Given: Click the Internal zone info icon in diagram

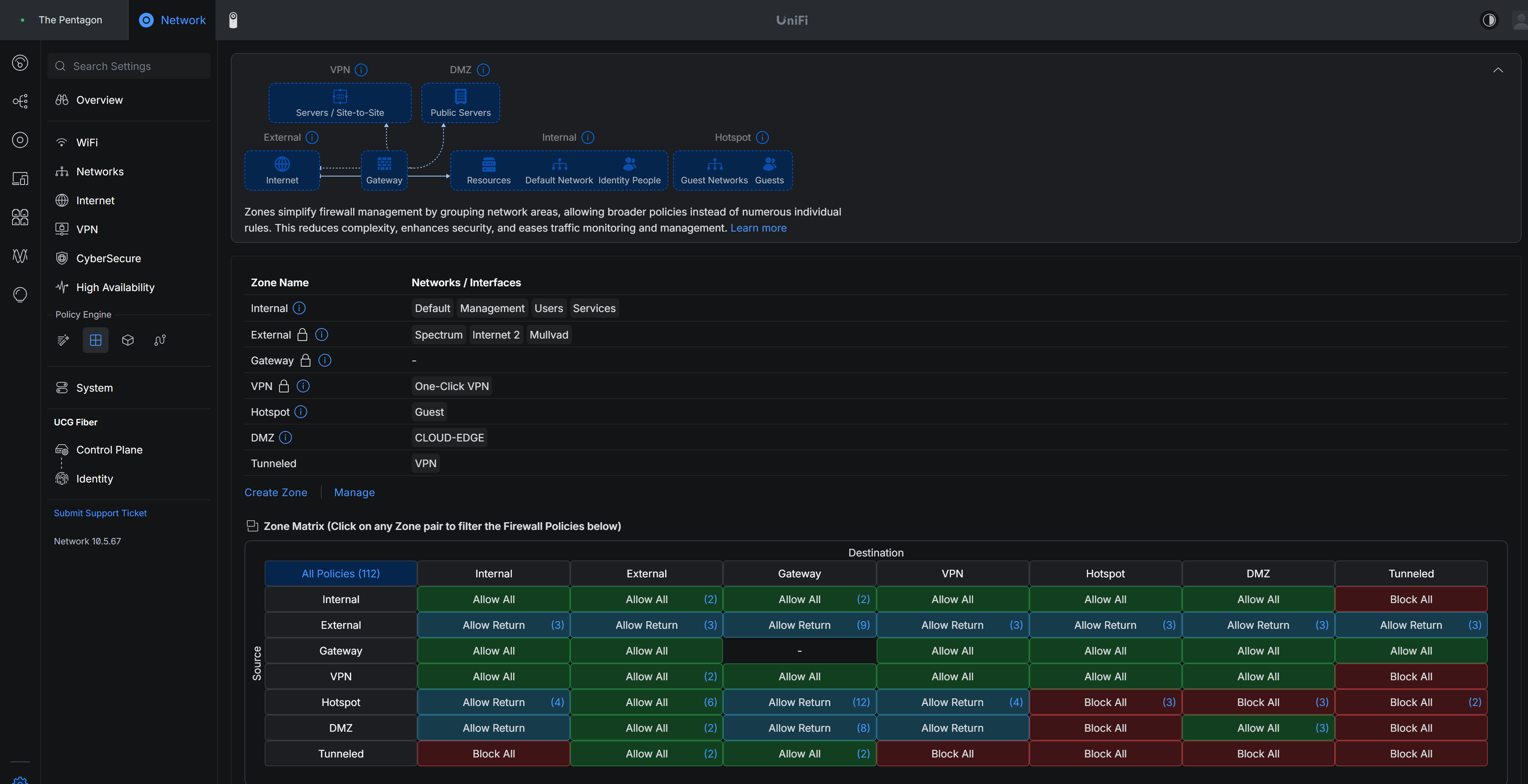Looking at the screenshot, I should pyautogui.click(x=588, y=138).
